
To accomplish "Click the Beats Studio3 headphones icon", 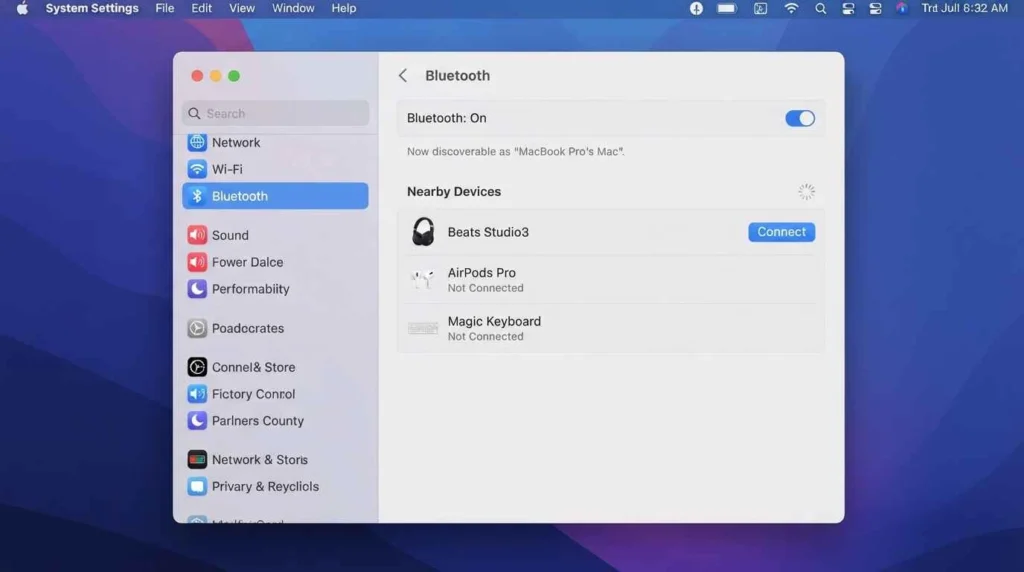I will (423, 232).
